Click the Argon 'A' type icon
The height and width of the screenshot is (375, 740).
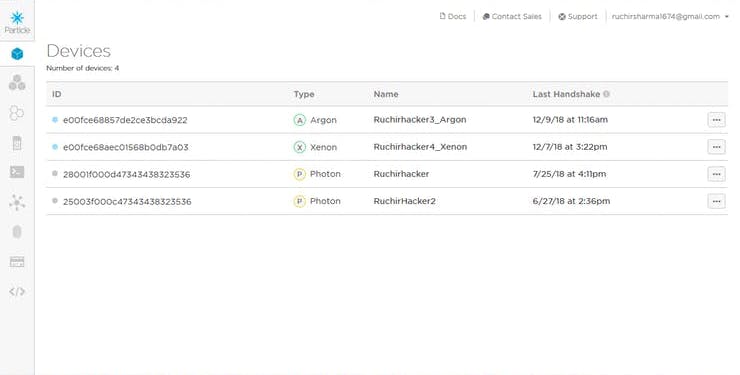(x=300, y=120)
